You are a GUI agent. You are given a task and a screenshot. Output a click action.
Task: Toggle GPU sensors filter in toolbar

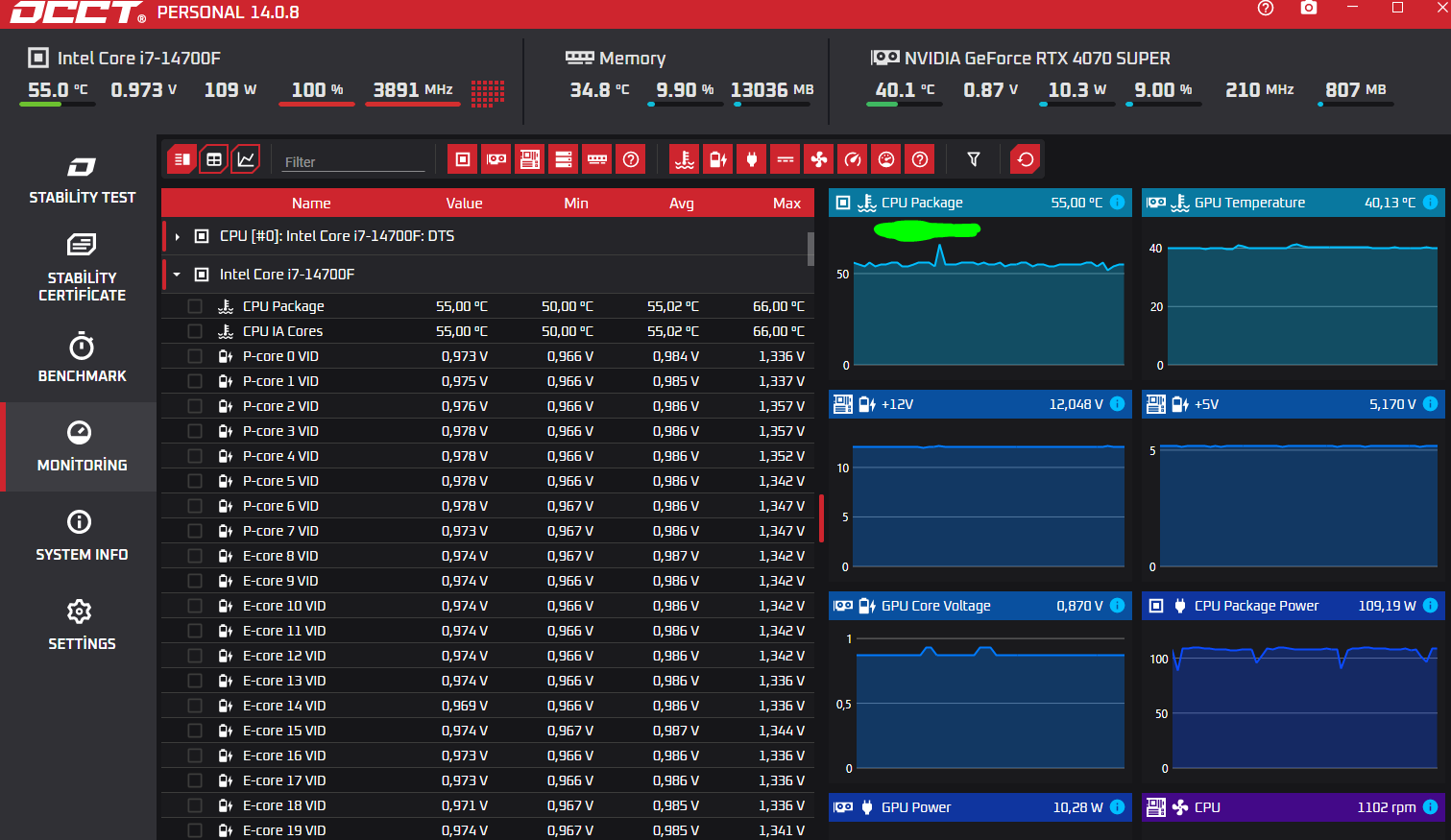tap(496, 159)
